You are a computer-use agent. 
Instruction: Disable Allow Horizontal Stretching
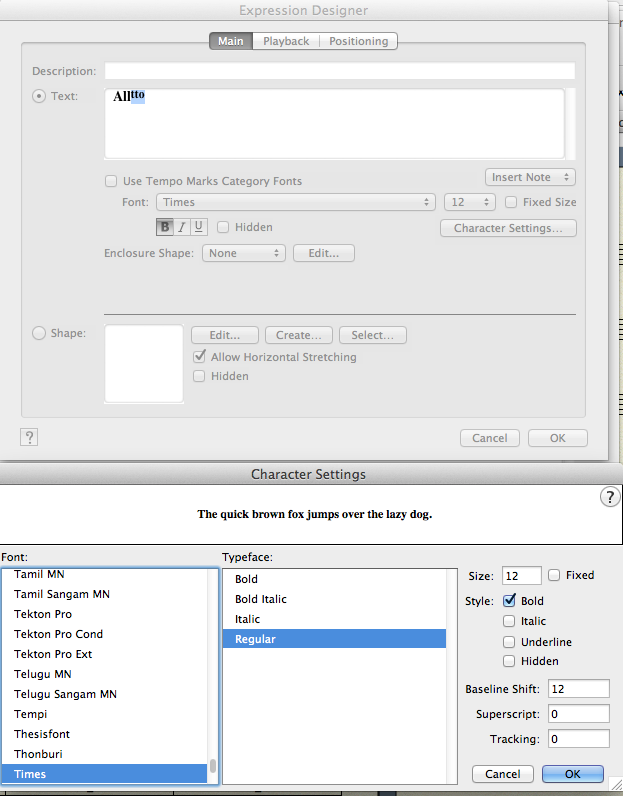tap(200, 357)
